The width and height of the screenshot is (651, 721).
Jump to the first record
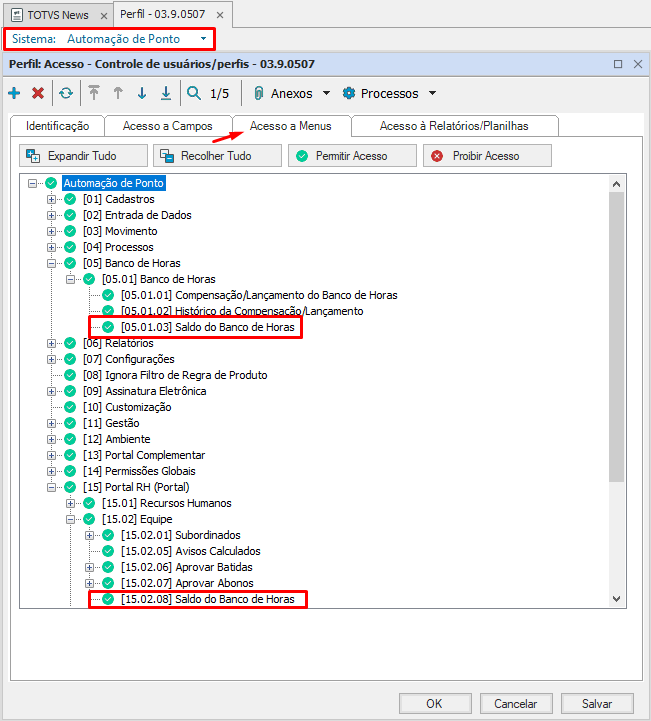point(94,93)
